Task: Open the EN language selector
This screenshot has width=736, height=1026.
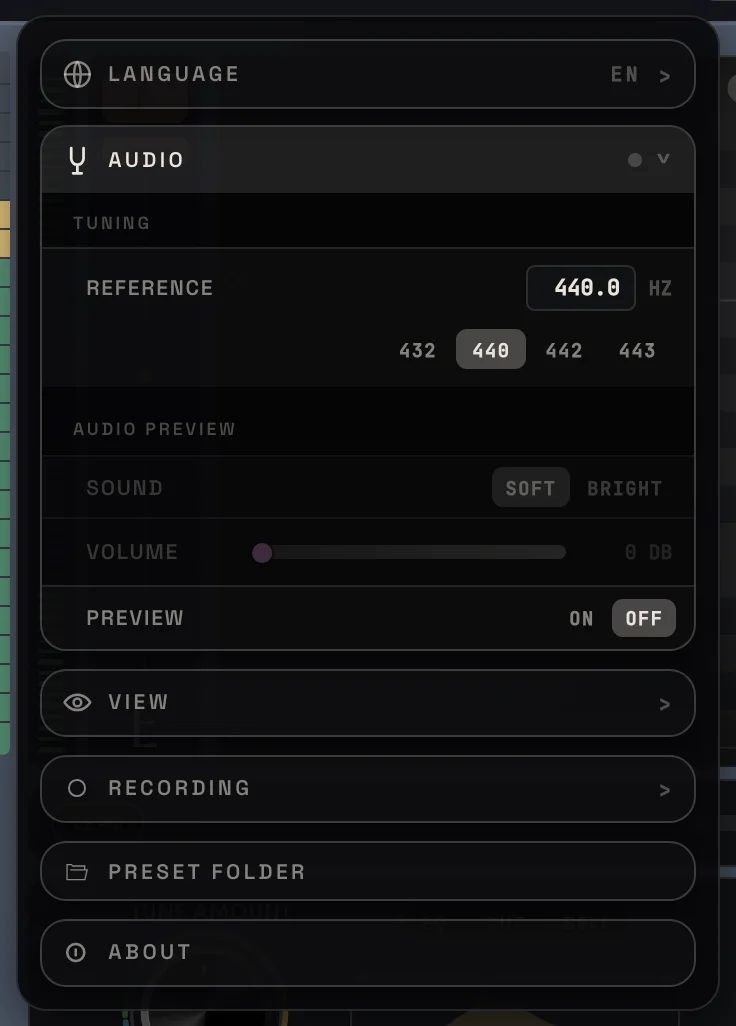Action: pos(625,75)
